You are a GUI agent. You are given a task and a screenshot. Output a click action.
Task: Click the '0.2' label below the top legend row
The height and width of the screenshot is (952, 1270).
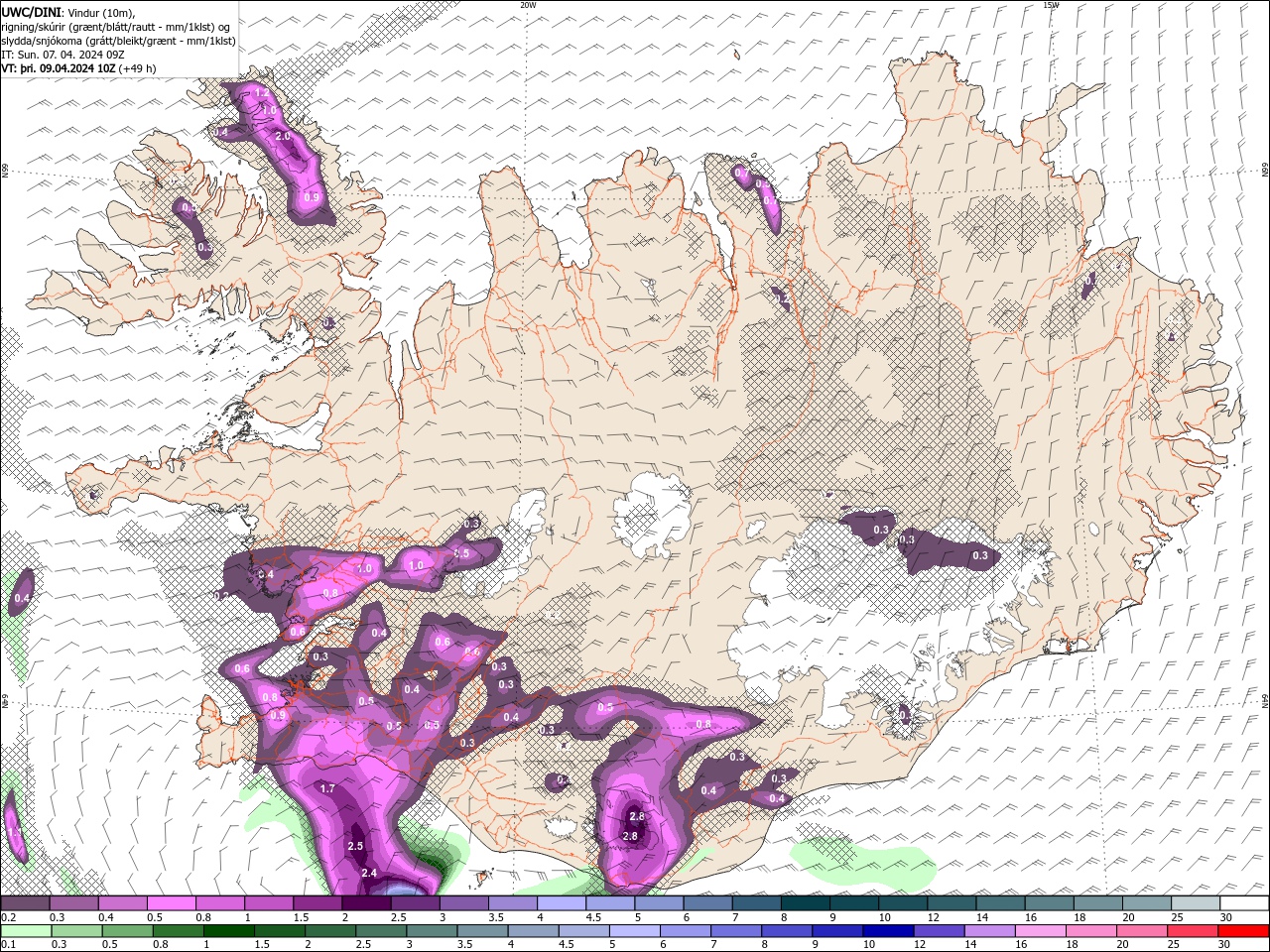8,917
